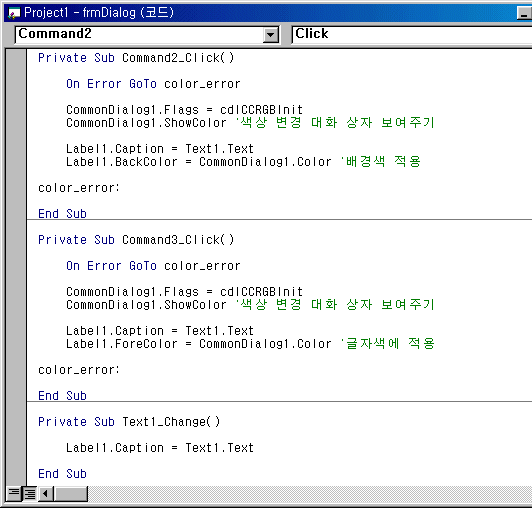Place the cursor on the Private Sub Text1_Change line
Viewport: 532px width, 508px height.
pyautogui.click(x=129, y=422)
